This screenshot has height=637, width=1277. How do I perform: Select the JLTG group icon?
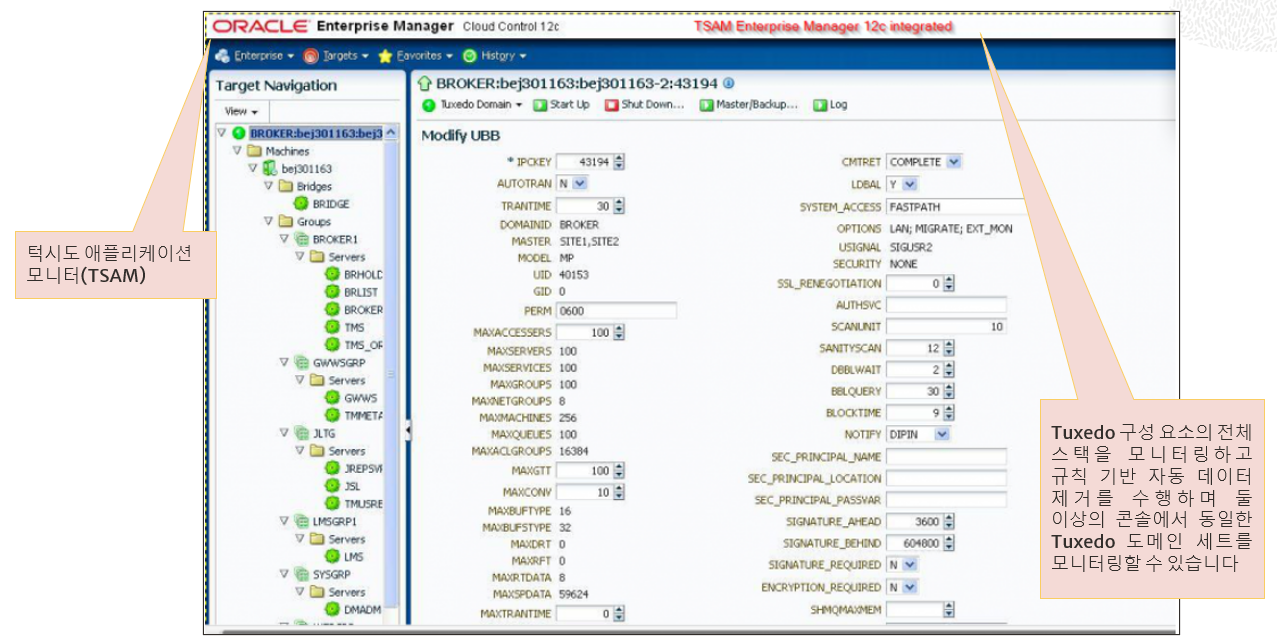click(301, 433)
